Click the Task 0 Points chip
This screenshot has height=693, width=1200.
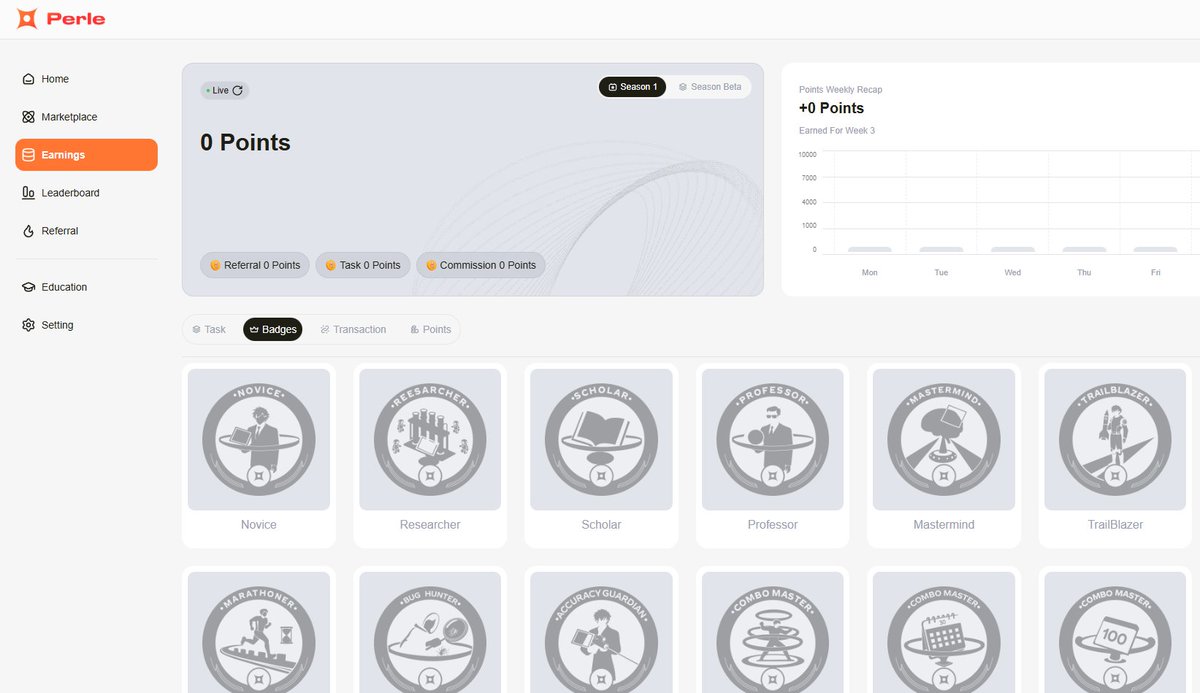[x=362, y=265]
